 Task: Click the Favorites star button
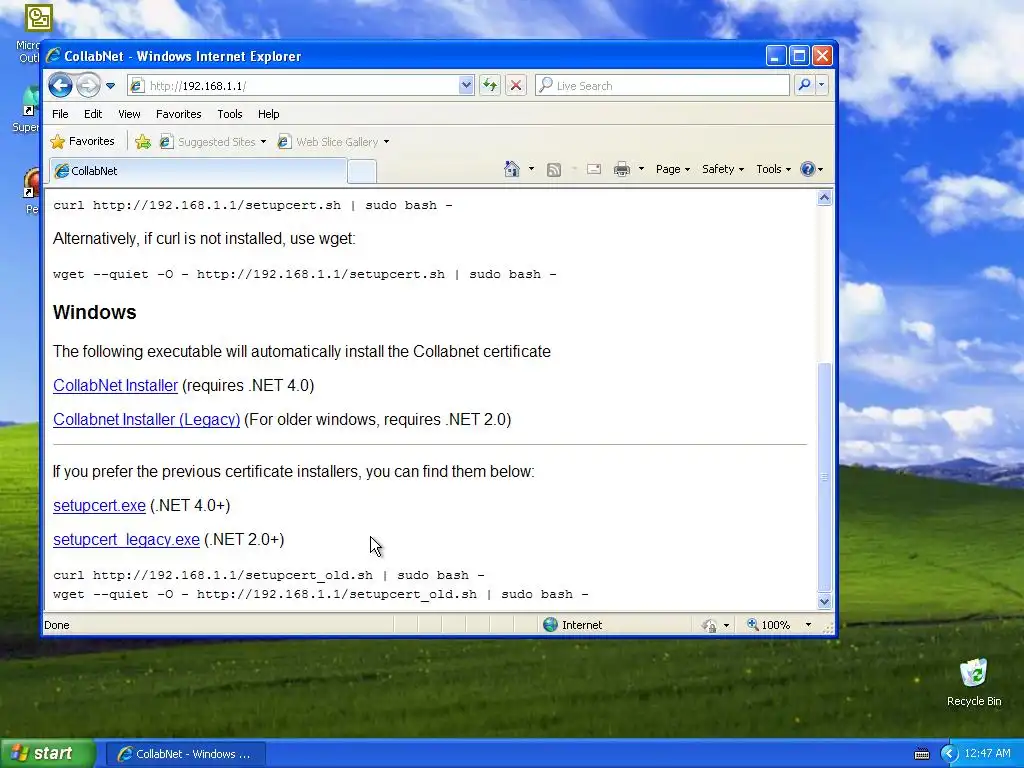(x=82, y=141)
